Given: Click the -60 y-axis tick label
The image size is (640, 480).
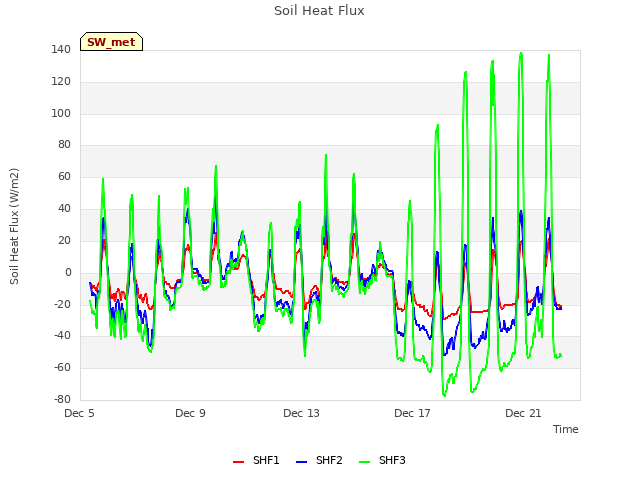Looking at the screenshot, I should click(x=62, y=368).
